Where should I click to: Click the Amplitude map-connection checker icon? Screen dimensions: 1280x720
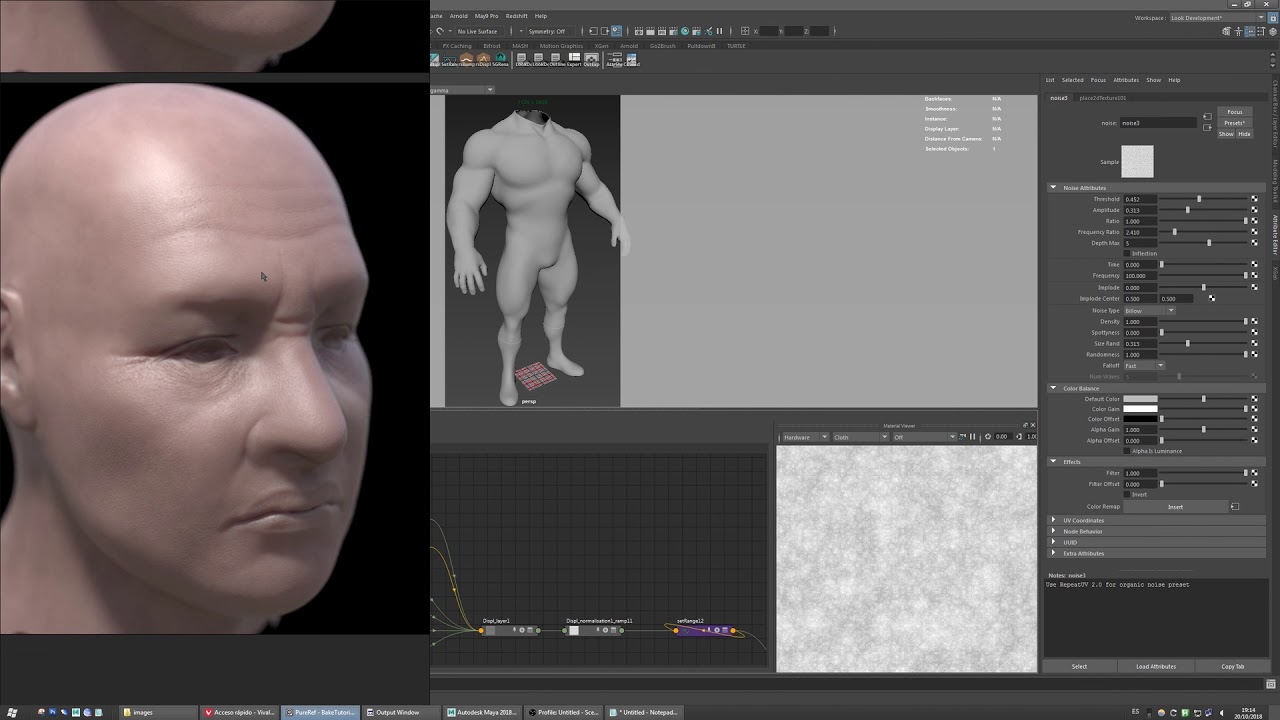coord(1254,210)
